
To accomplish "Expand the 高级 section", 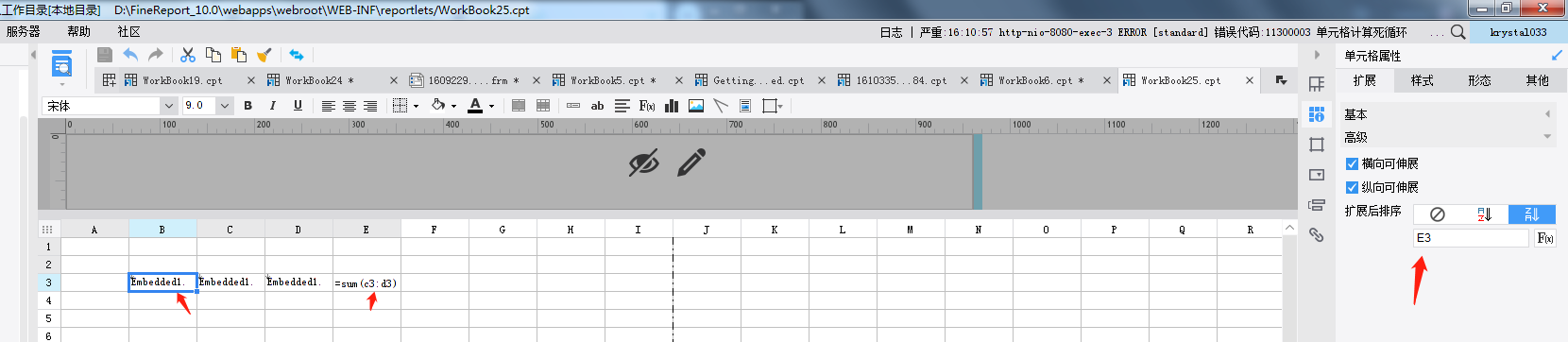I will [x=1547, y=137].
